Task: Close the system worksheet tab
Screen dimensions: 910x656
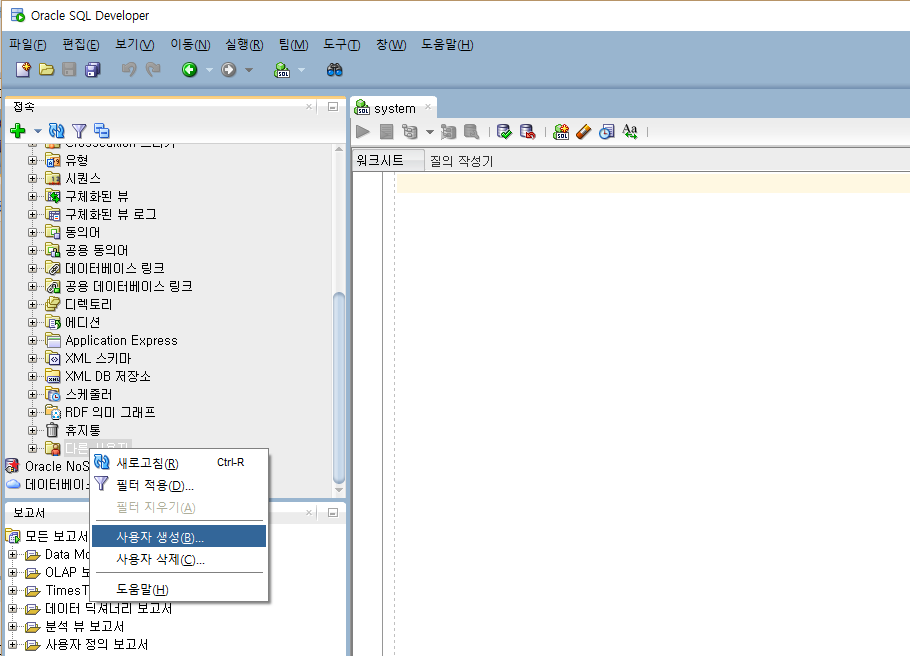Action: coord(428,106)
